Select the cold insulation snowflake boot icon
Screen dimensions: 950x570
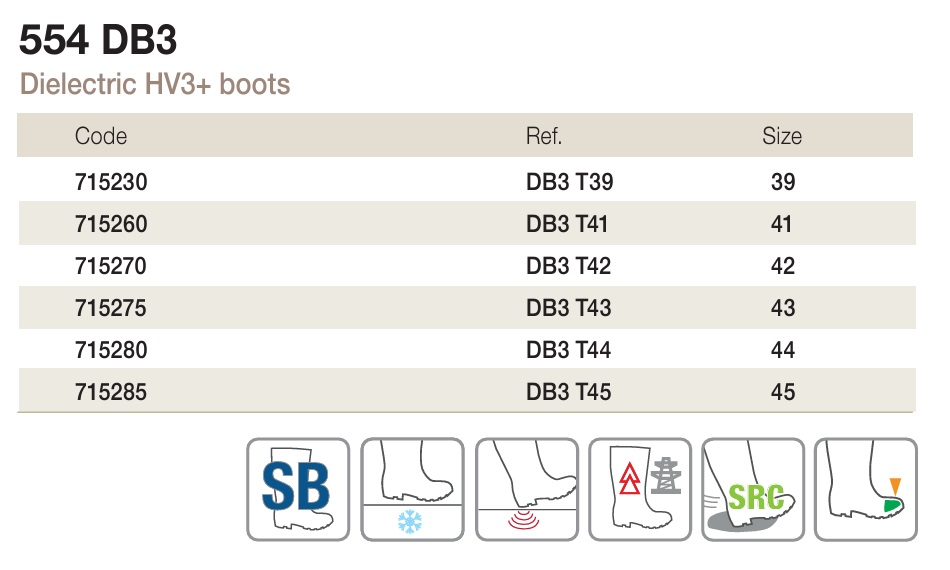click(x=412, y=489)
